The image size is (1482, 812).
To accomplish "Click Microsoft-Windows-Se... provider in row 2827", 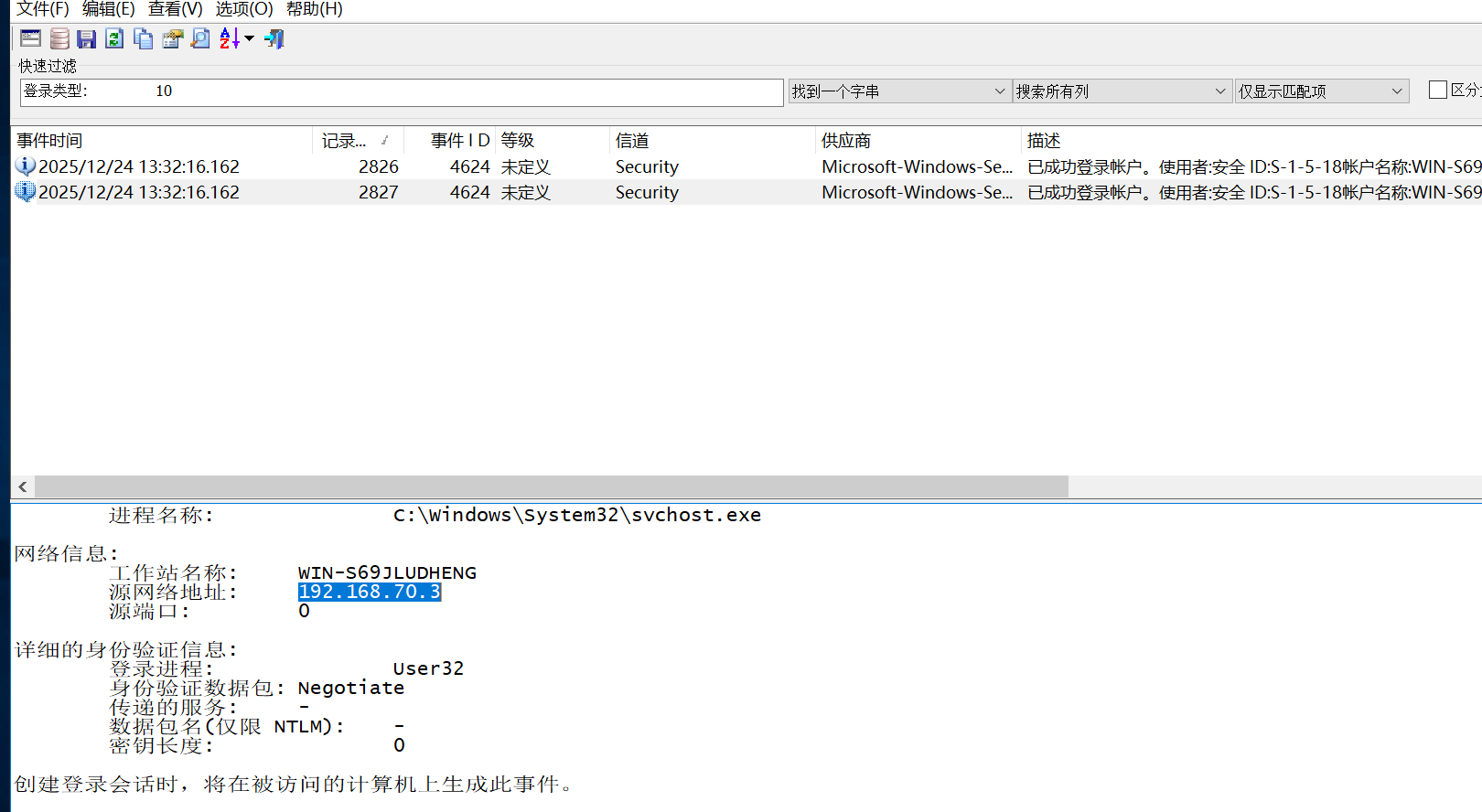I will (x=917, y=192).
